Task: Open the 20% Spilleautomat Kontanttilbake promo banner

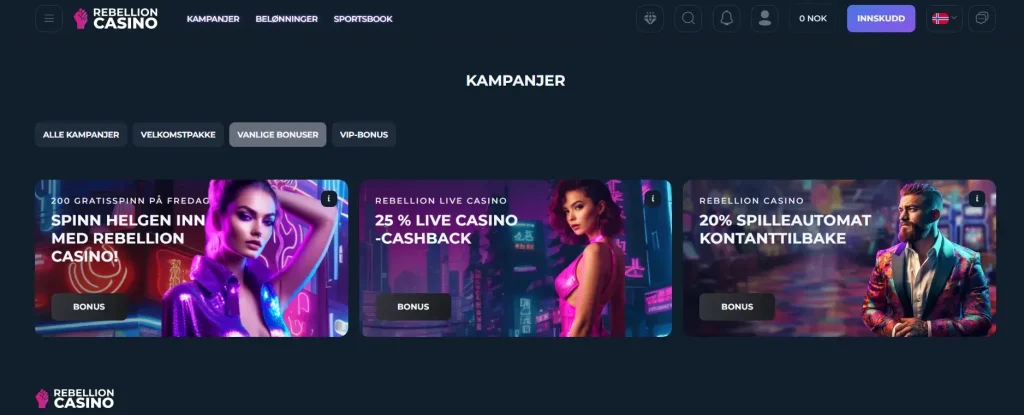Action: point(839,258)
